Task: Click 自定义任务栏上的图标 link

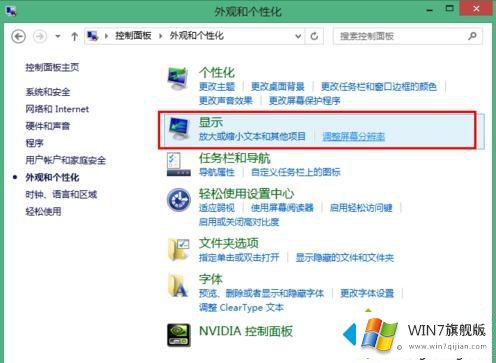Action: point(296,172)
